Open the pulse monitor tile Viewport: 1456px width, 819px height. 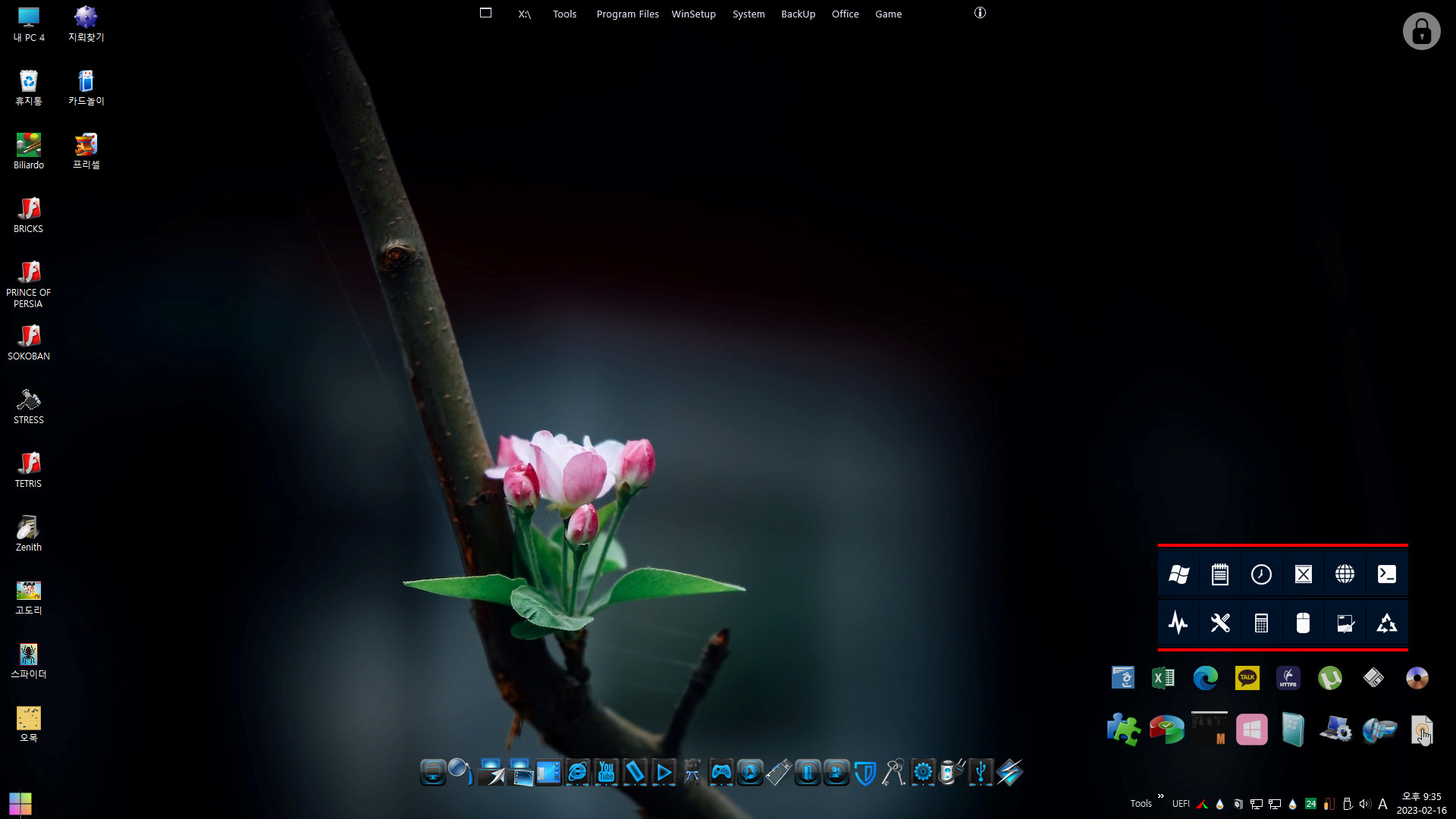tap(1178, 623)
